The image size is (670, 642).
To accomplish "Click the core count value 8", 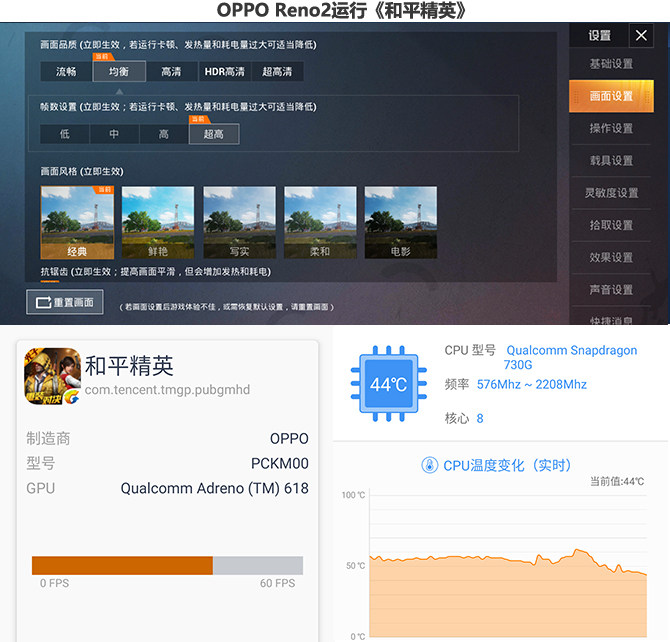I will tap(480, 418).
